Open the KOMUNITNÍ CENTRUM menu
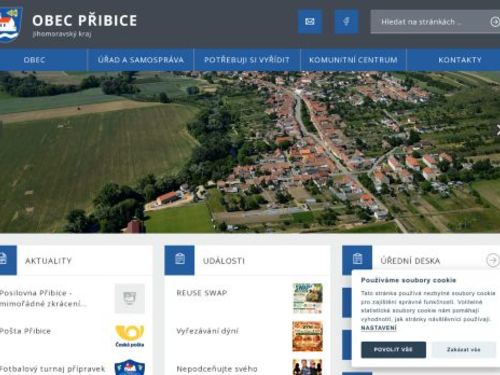The height and width of the screenshot is (375, 500). point(353,60)
